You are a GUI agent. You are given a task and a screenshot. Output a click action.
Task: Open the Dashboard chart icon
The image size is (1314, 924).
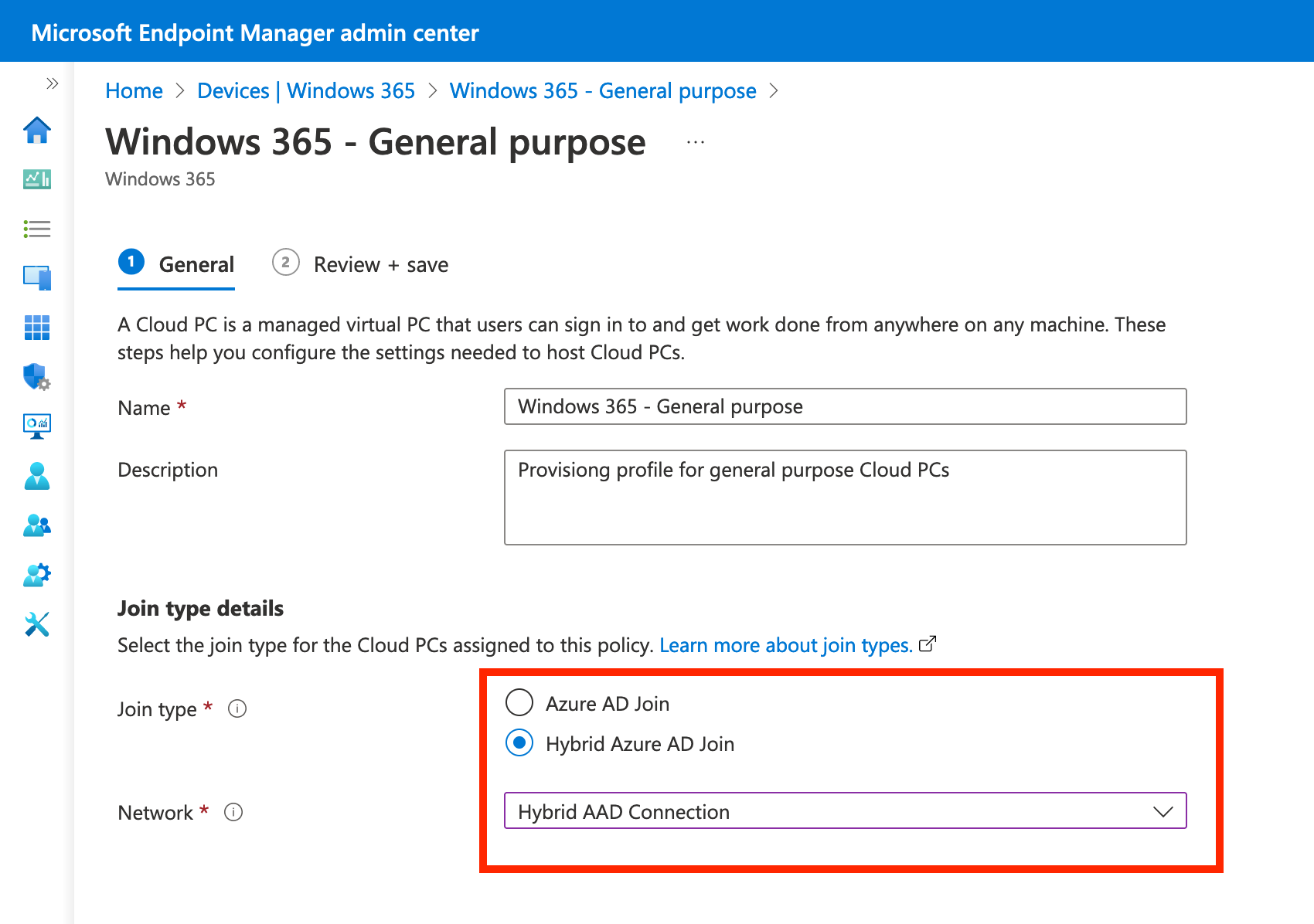coord(37,179)
